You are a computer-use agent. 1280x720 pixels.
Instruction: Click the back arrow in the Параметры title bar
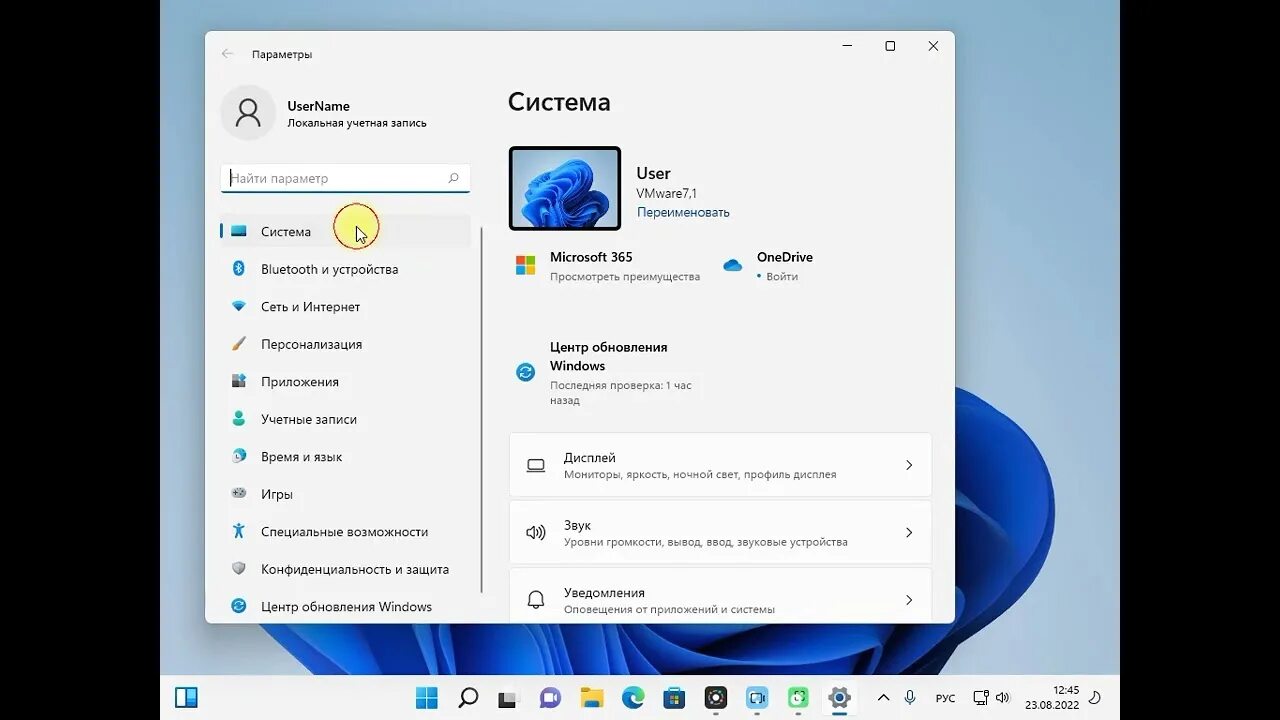[228, 54]
